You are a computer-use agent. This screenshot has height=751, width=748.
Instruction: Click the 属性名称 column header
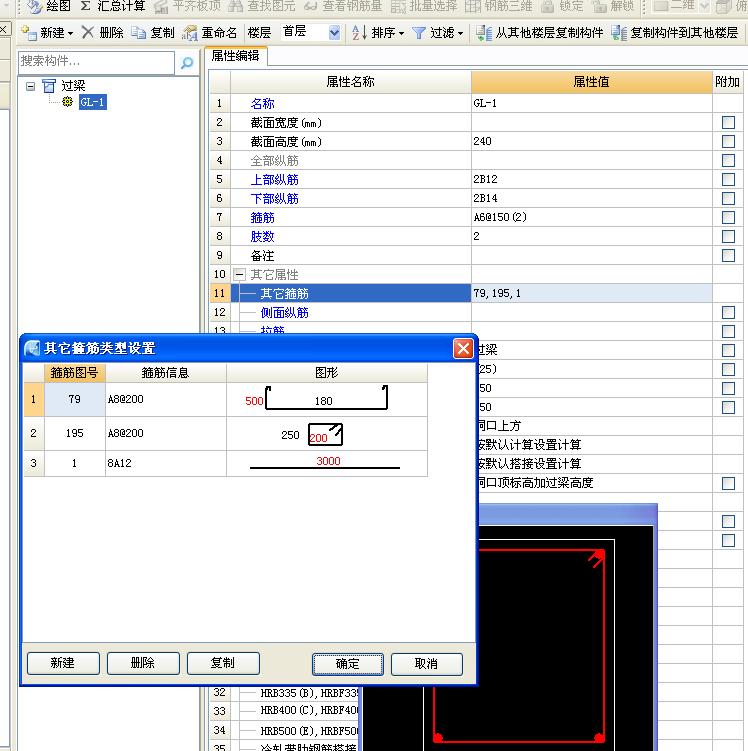pos(351,82)
